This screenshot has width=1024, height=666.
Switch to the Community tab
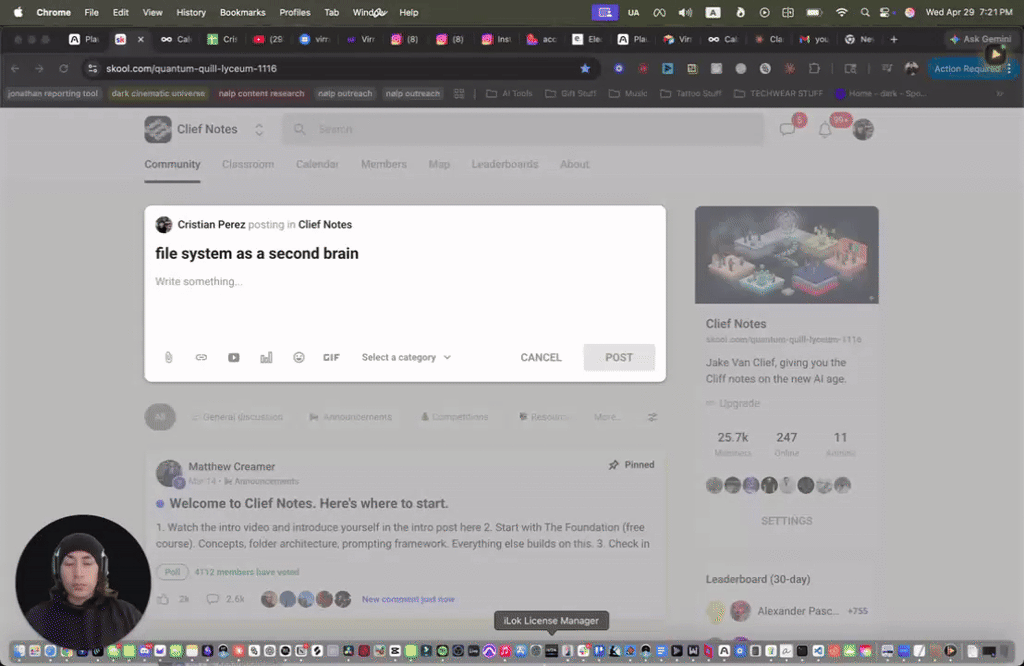tap(172, 165)
